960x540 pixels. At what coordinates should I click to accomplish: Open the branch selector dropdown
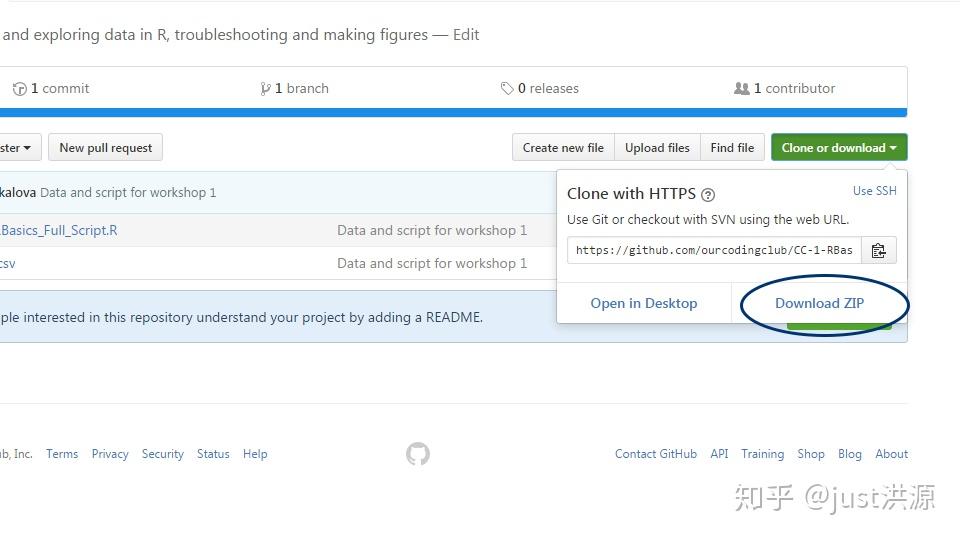[x=14, y=148]
